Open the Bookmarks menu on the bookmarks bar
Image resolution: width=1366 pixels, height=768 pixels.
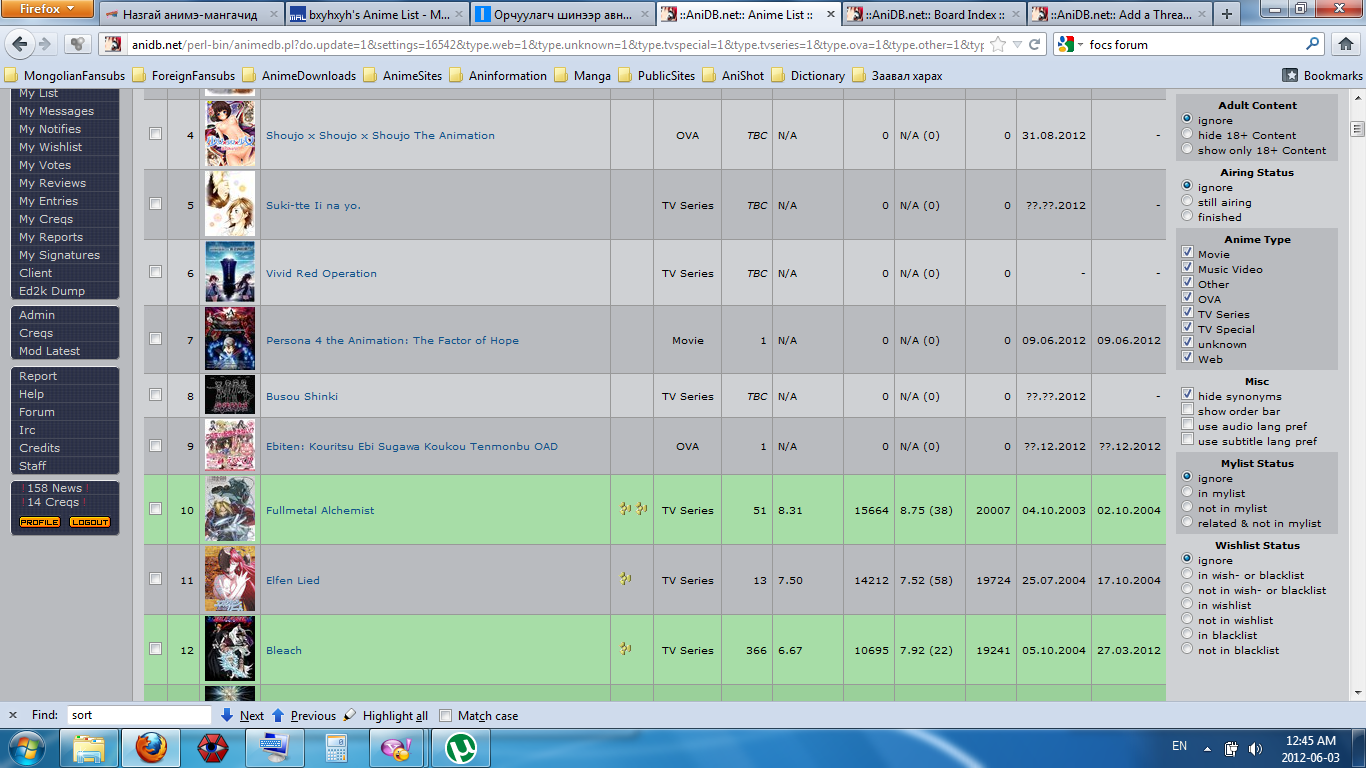(1322, 76)
